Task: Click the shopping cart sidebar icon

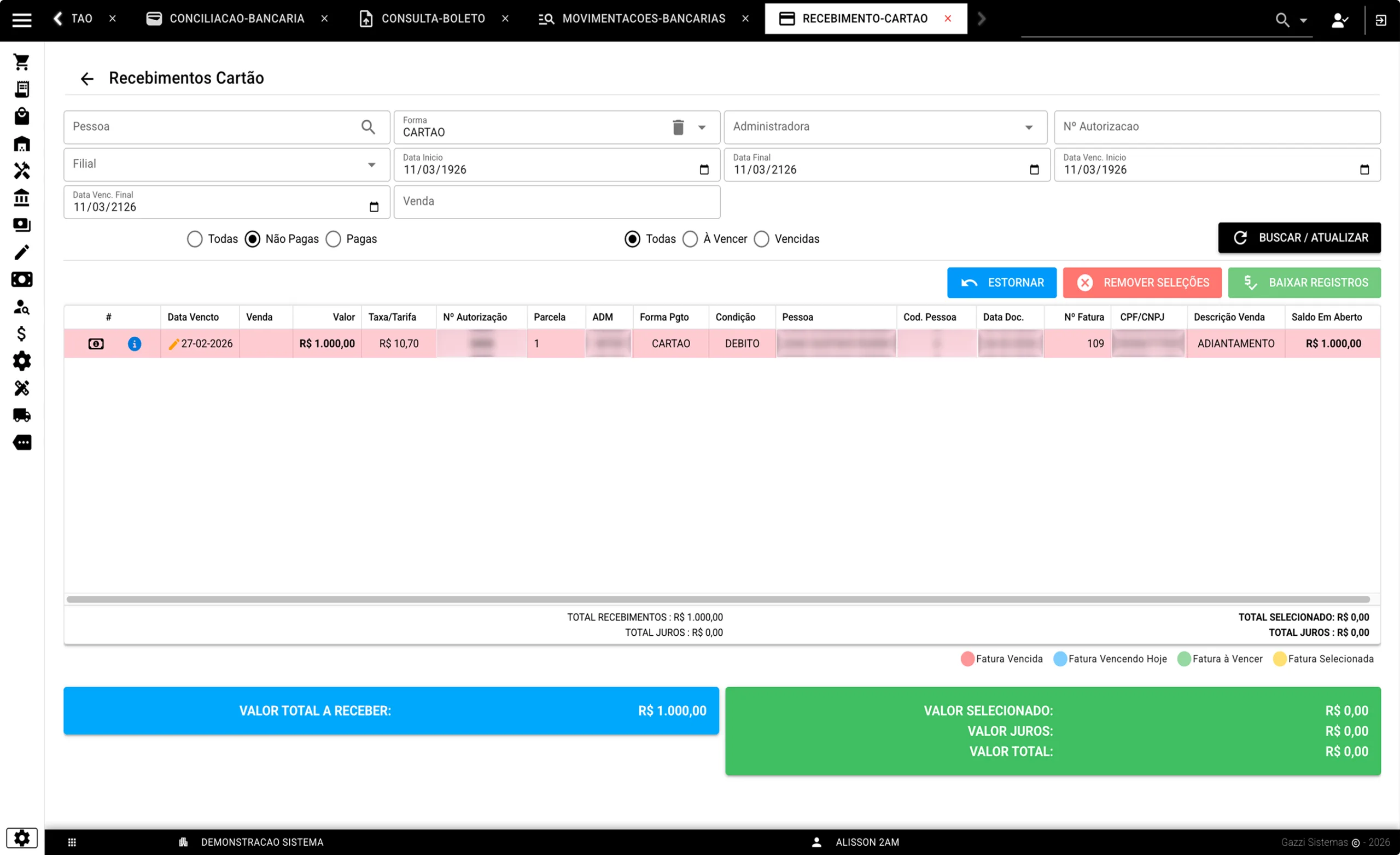Action: click(x=21, y=62)
